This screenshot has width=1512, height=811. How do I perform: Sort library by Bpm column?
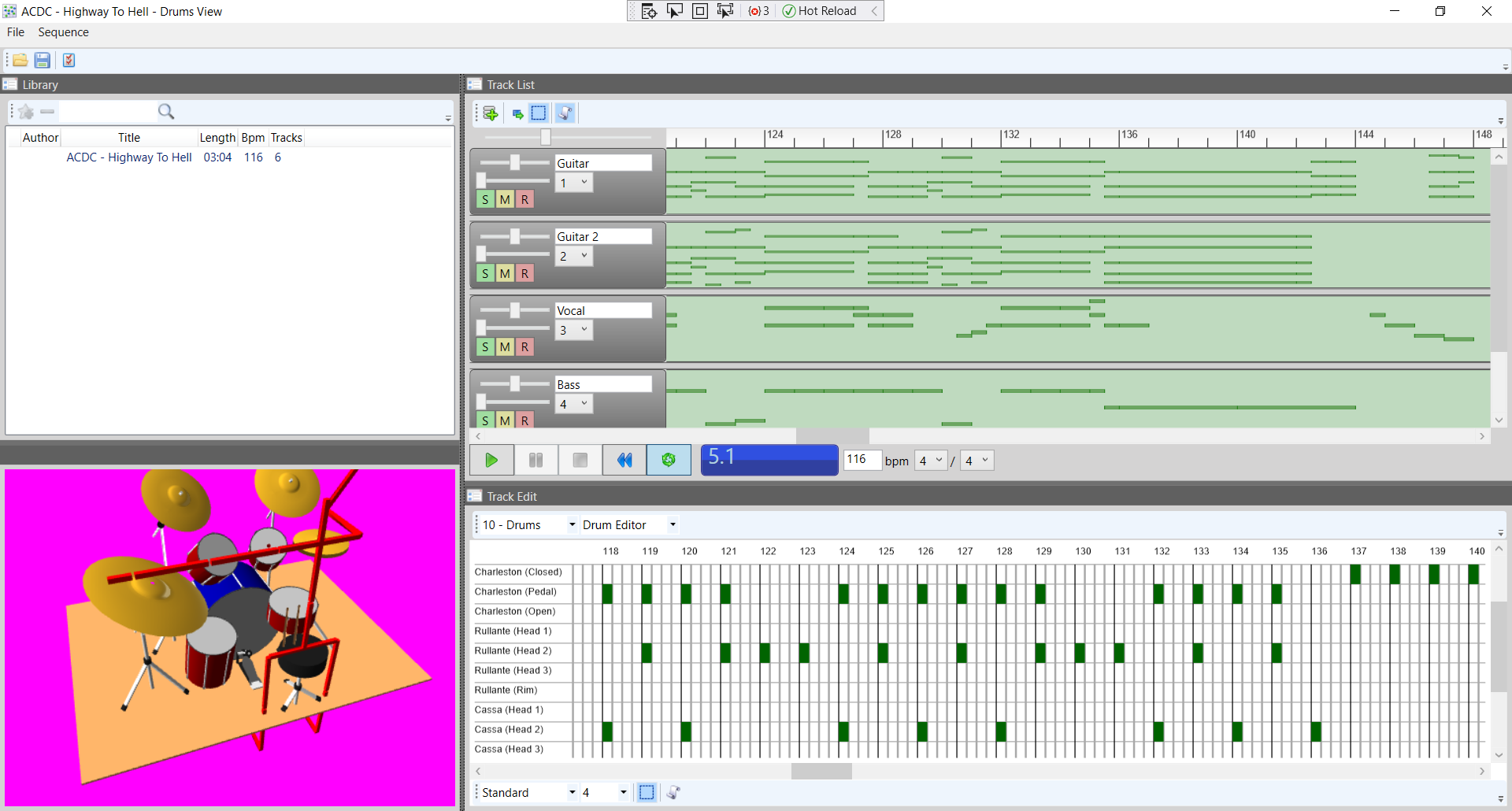253,138
